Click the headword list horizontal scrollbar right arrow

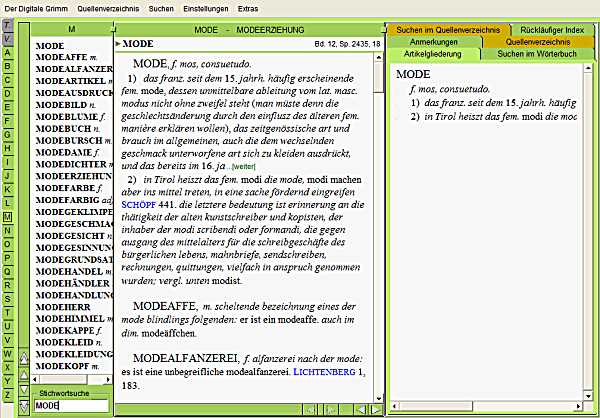tap(109, 379)
